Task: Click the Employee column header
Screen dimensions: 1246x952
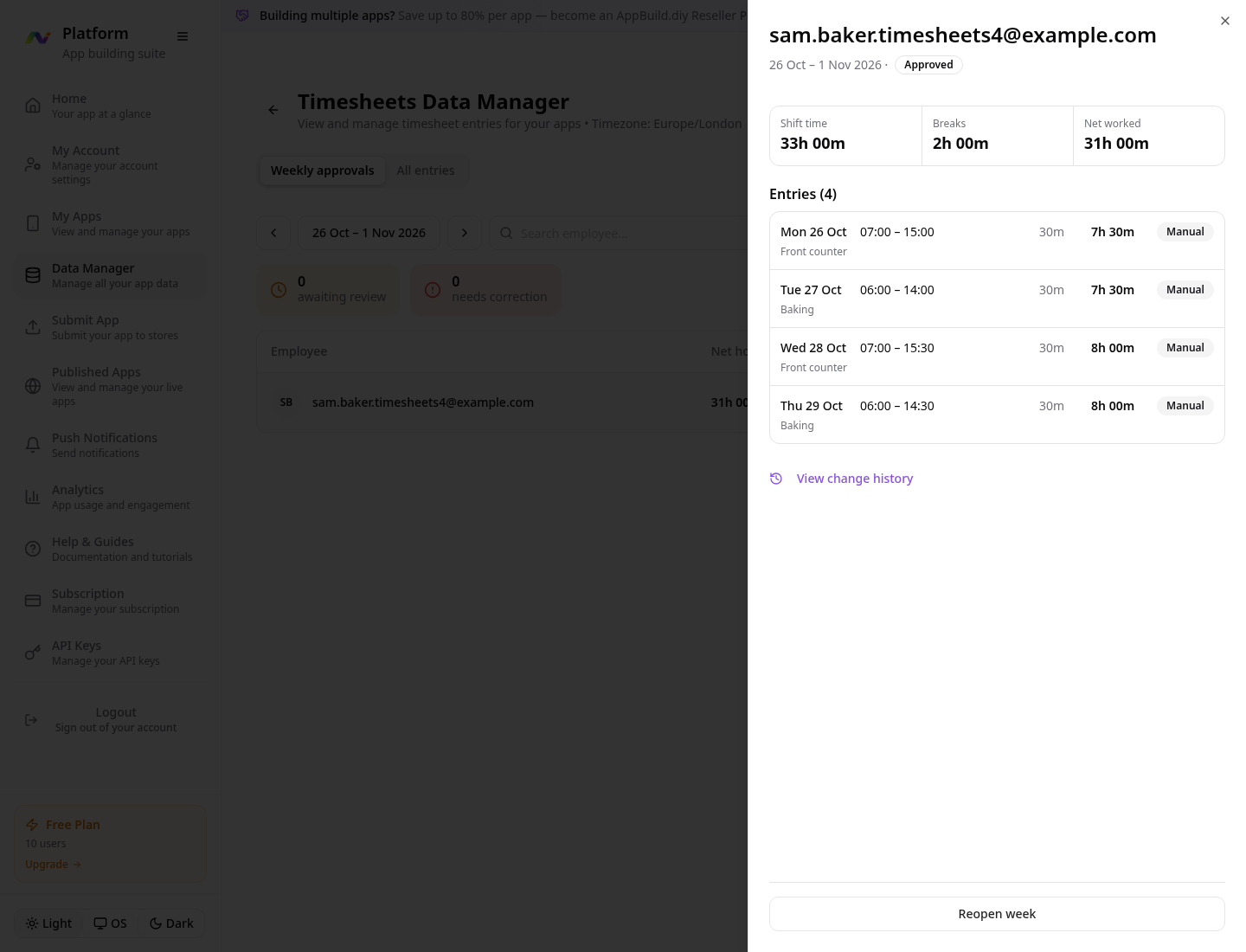Action: [x=299, y=351]
